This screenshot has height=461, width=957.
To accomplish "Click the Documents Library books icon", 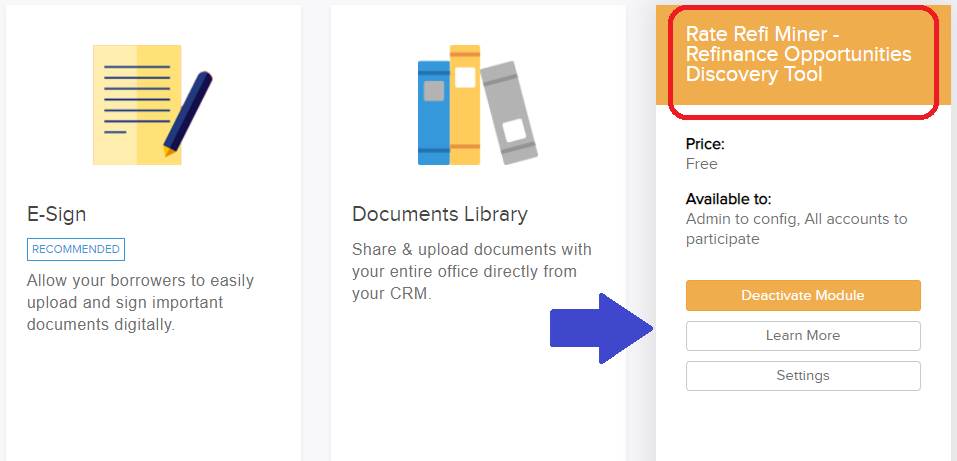I will click(477, 105).
